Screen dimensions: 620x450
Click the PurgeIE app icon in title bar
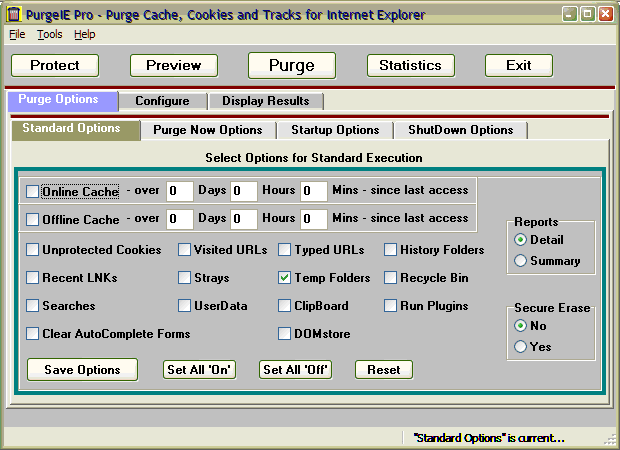tap(14, 14)
